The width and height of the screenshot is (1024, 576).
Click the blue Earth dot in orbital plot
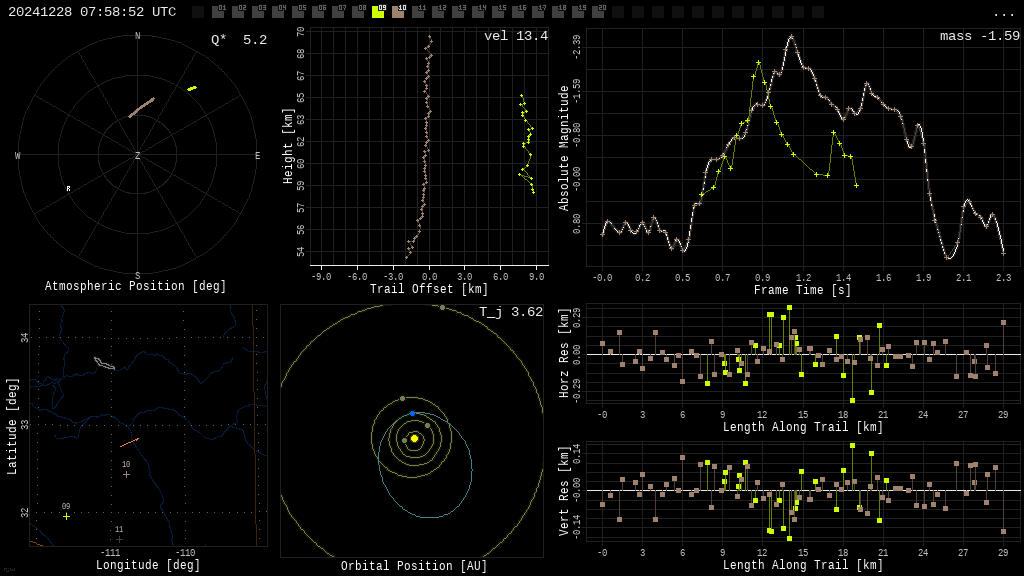coord(412,413)
